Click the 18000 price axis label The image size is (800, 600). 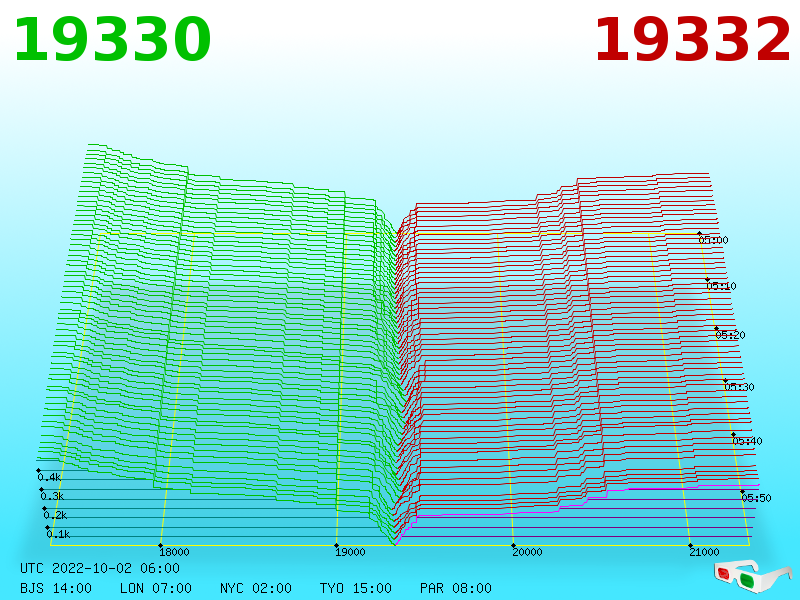[x=174, y=552]
